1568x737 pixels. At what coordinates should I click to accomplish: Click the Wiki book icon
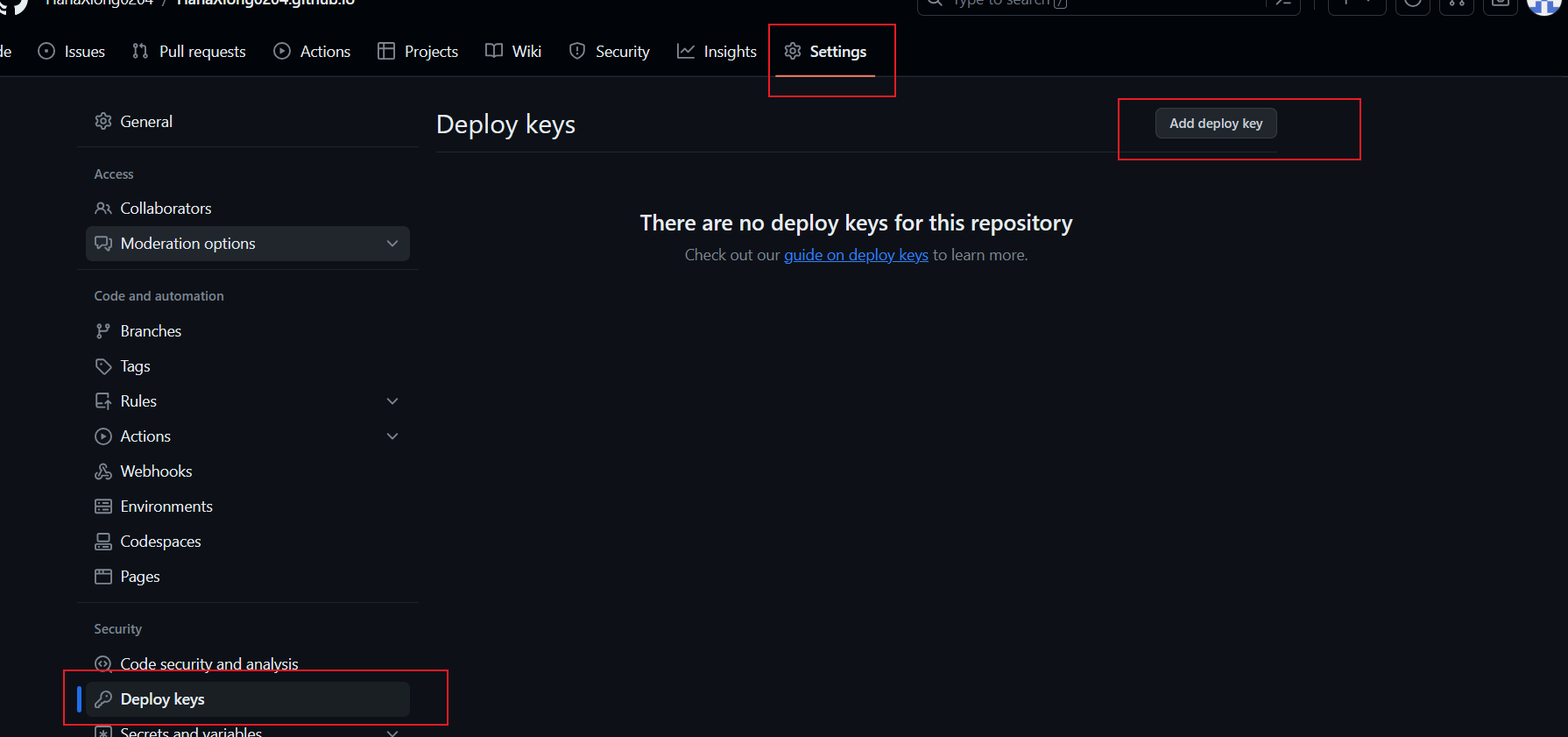[494, 52]
